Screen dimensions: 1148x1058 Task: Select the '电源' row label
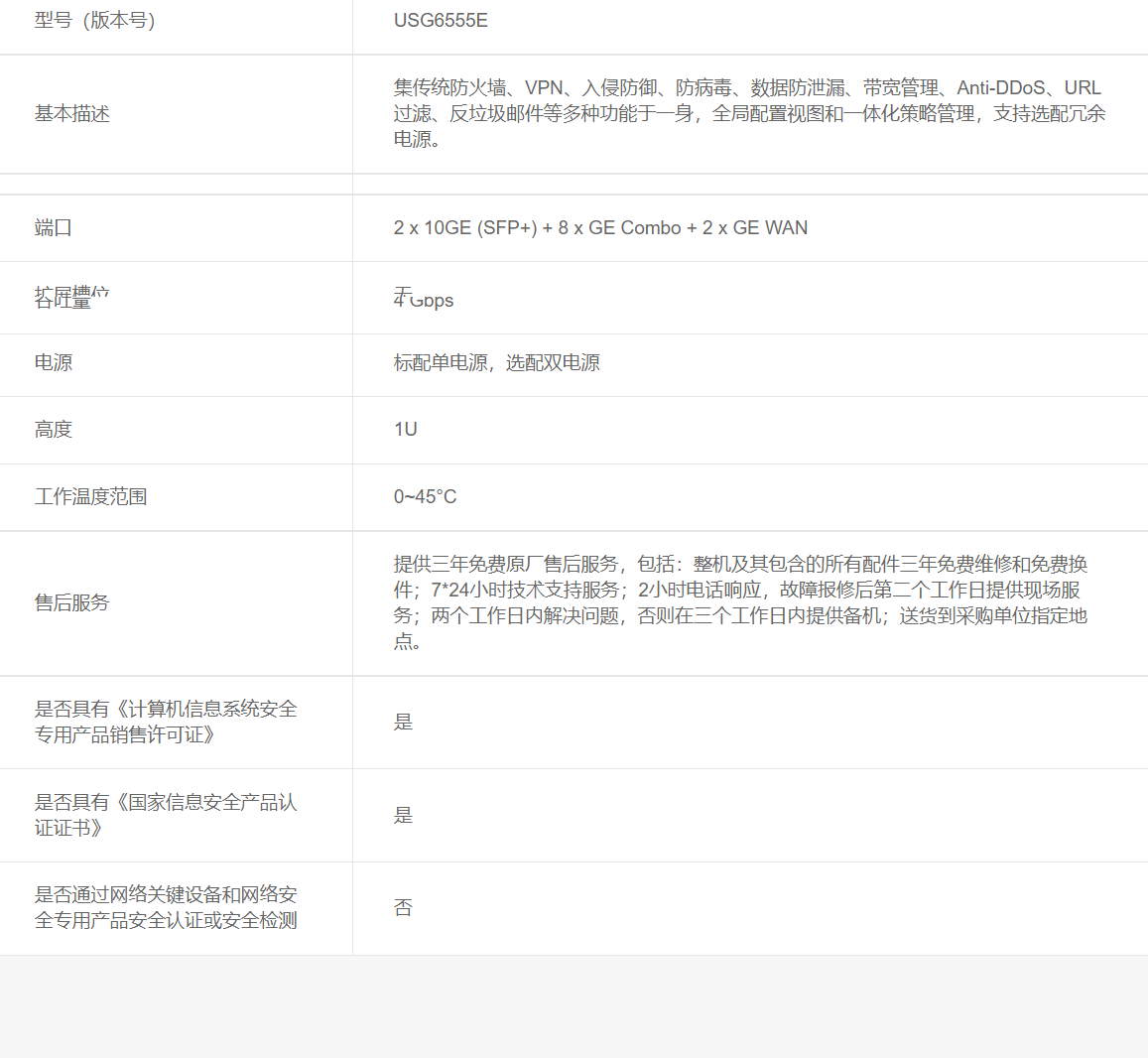pyautogui.click(x=53, y=362)
